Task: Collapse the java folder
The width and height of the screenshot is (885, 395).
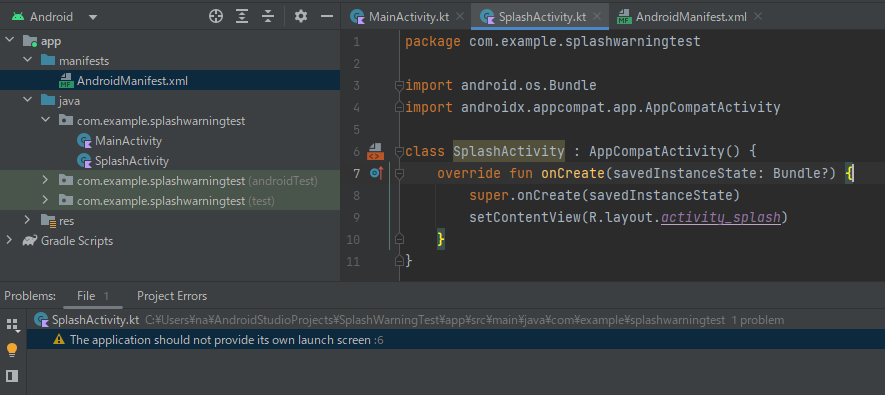Action: click(x=27, y=100)
